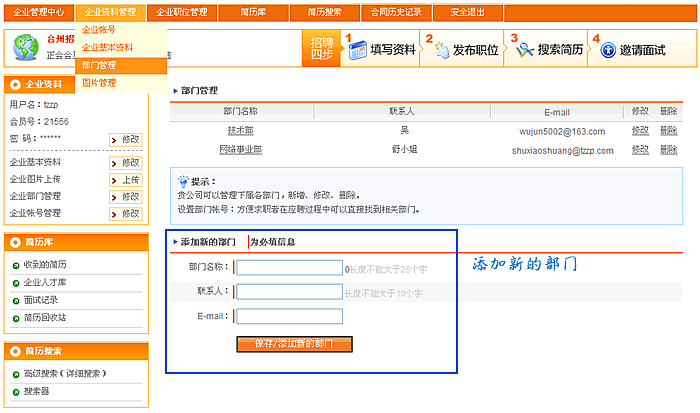Viewport: 700px width, 413px height.
Task: Delete the 网络事业部 department row
Action: (x=668, y=149)
